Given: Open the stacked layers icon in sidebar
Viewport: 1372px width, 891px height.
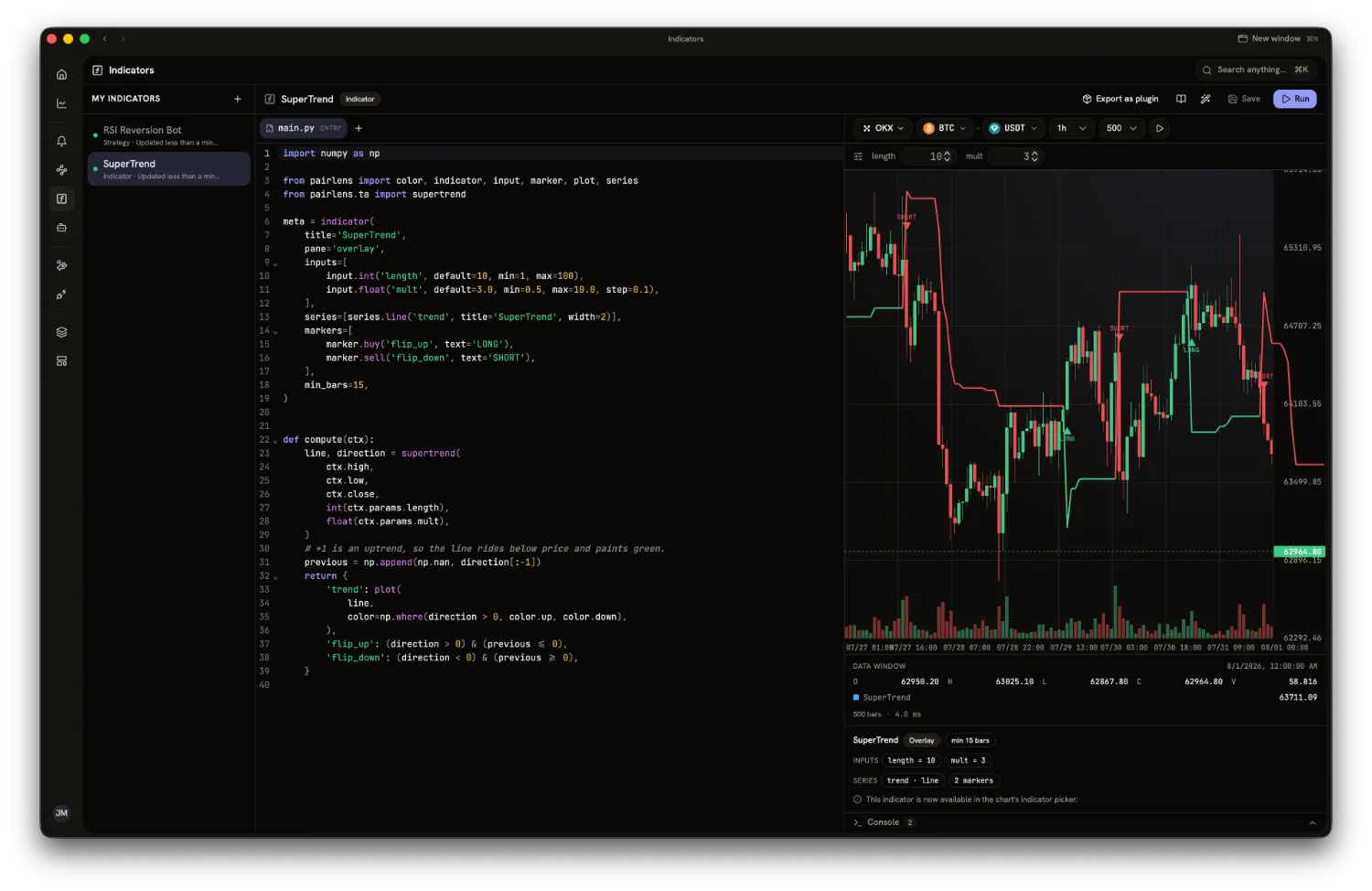Looking at the screenshot, I should [61, 332].
